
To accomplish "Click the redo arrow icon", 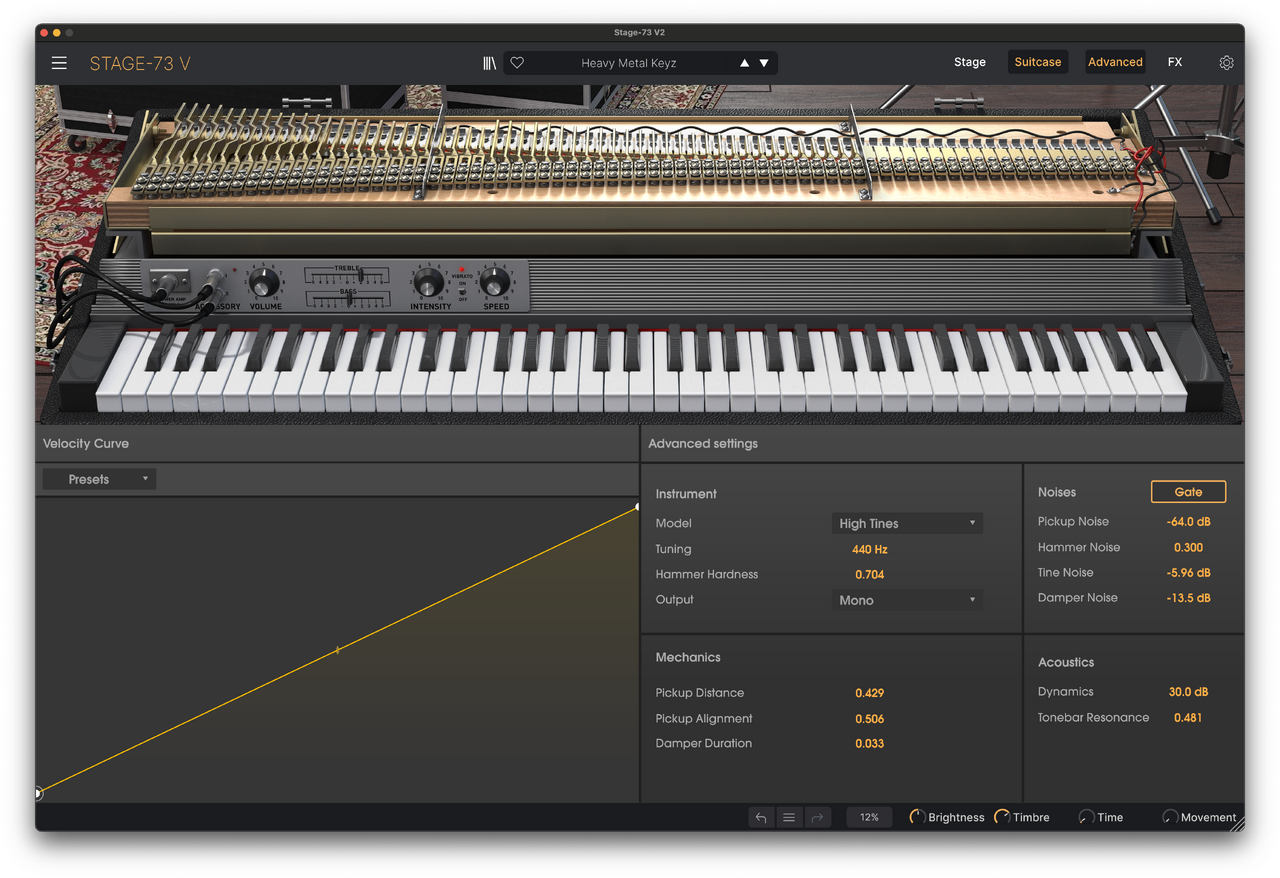I will point(817,817).
